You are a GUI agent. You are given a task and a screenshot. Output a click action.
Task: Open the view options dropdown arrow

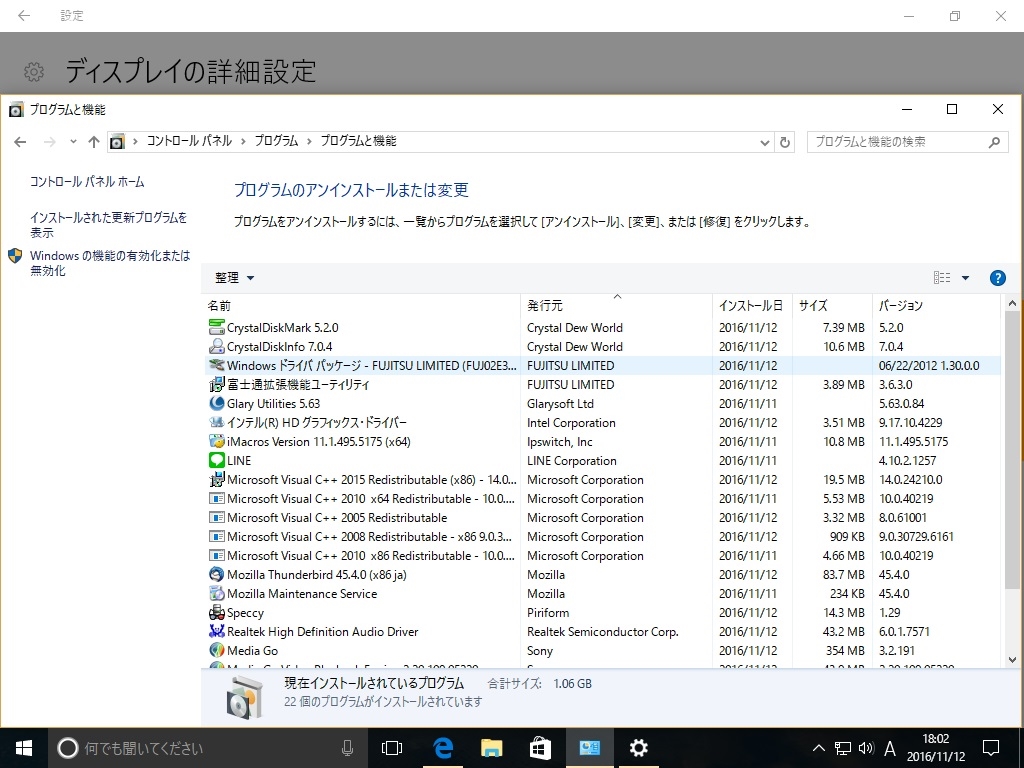tap(965, 278)
